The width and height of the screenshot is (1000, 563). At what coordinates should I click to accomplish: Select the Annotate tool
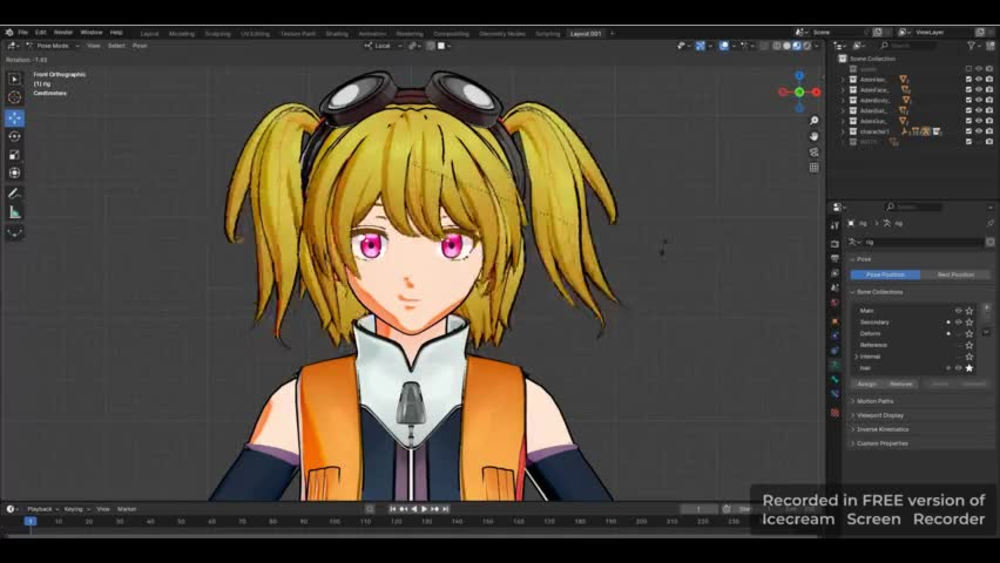coord(14,193)
